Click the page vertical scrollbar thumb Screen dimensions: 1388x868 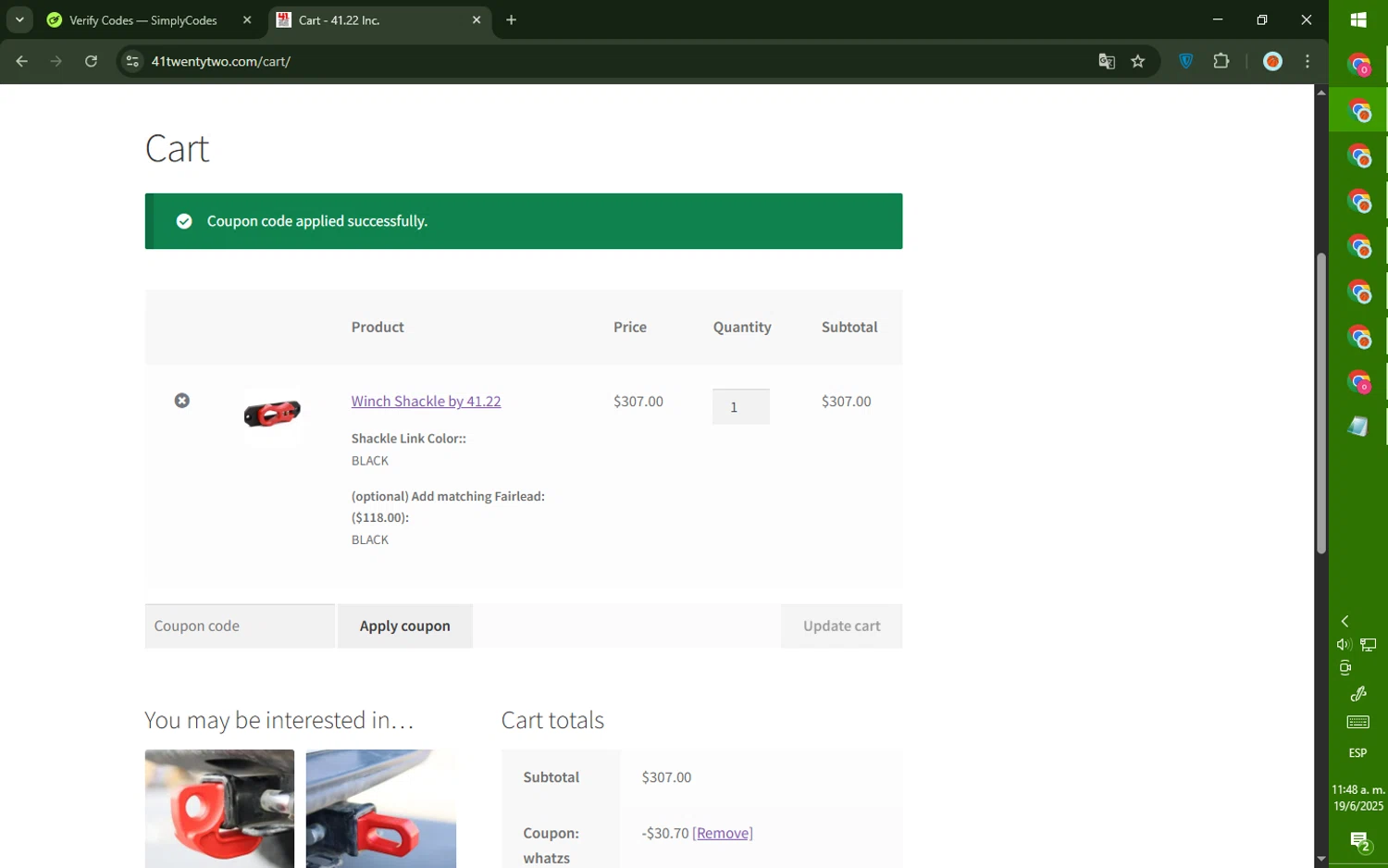[x=1321, y=403]
